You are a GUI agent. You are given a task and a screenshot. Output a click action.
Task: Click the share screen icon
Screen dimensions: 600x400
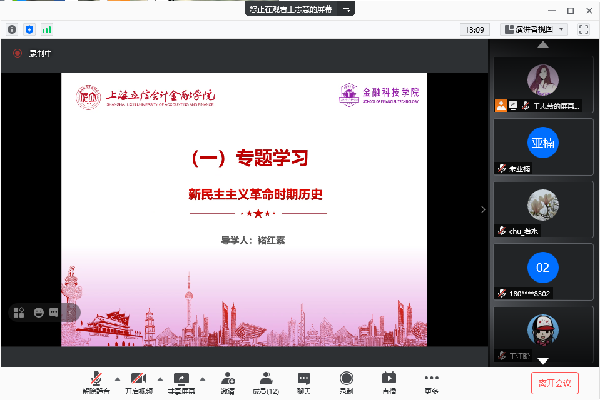click(181, 381)
